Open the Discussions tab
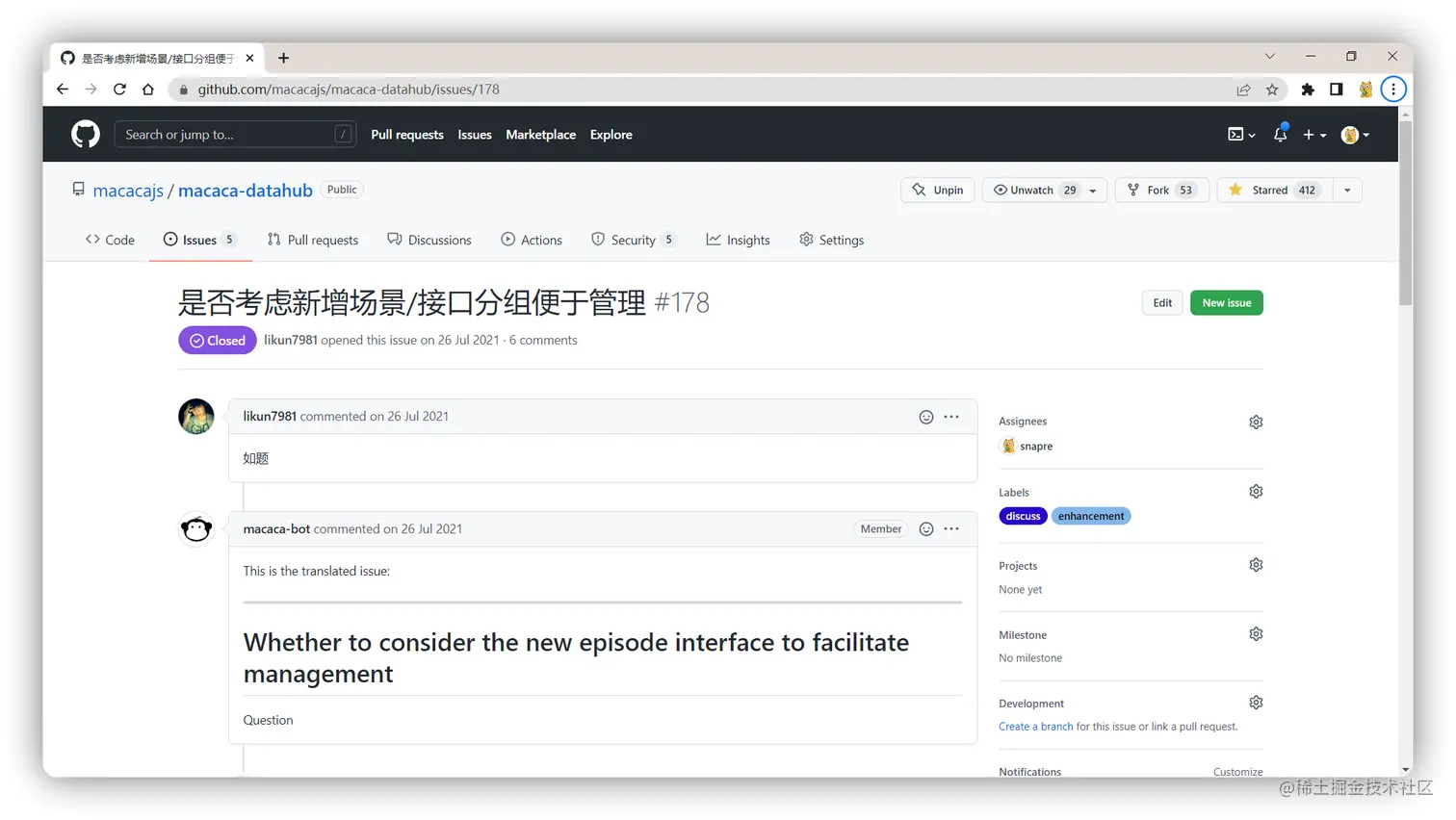The image size is (1456, 820). click(429, 240)
